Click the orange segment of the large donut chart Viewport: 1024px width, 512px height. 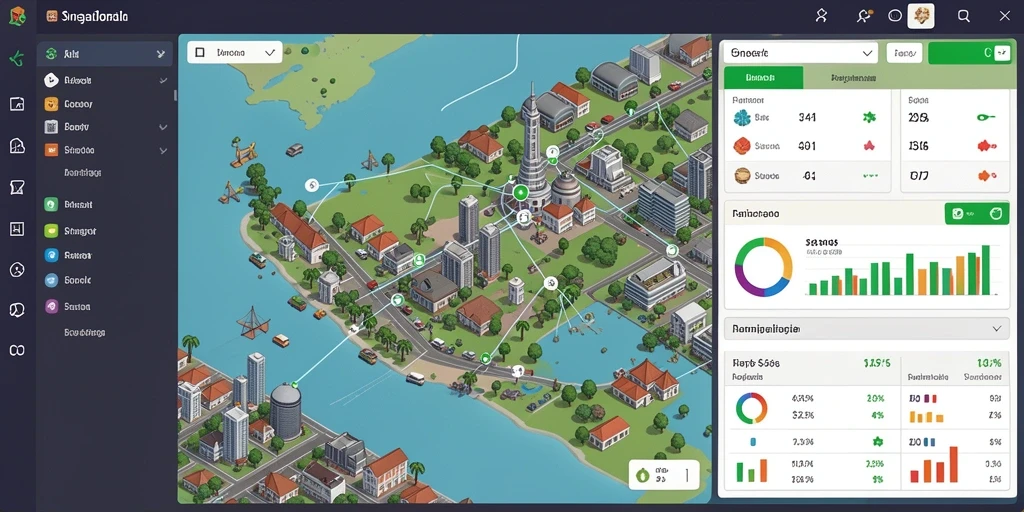point(784,259)
